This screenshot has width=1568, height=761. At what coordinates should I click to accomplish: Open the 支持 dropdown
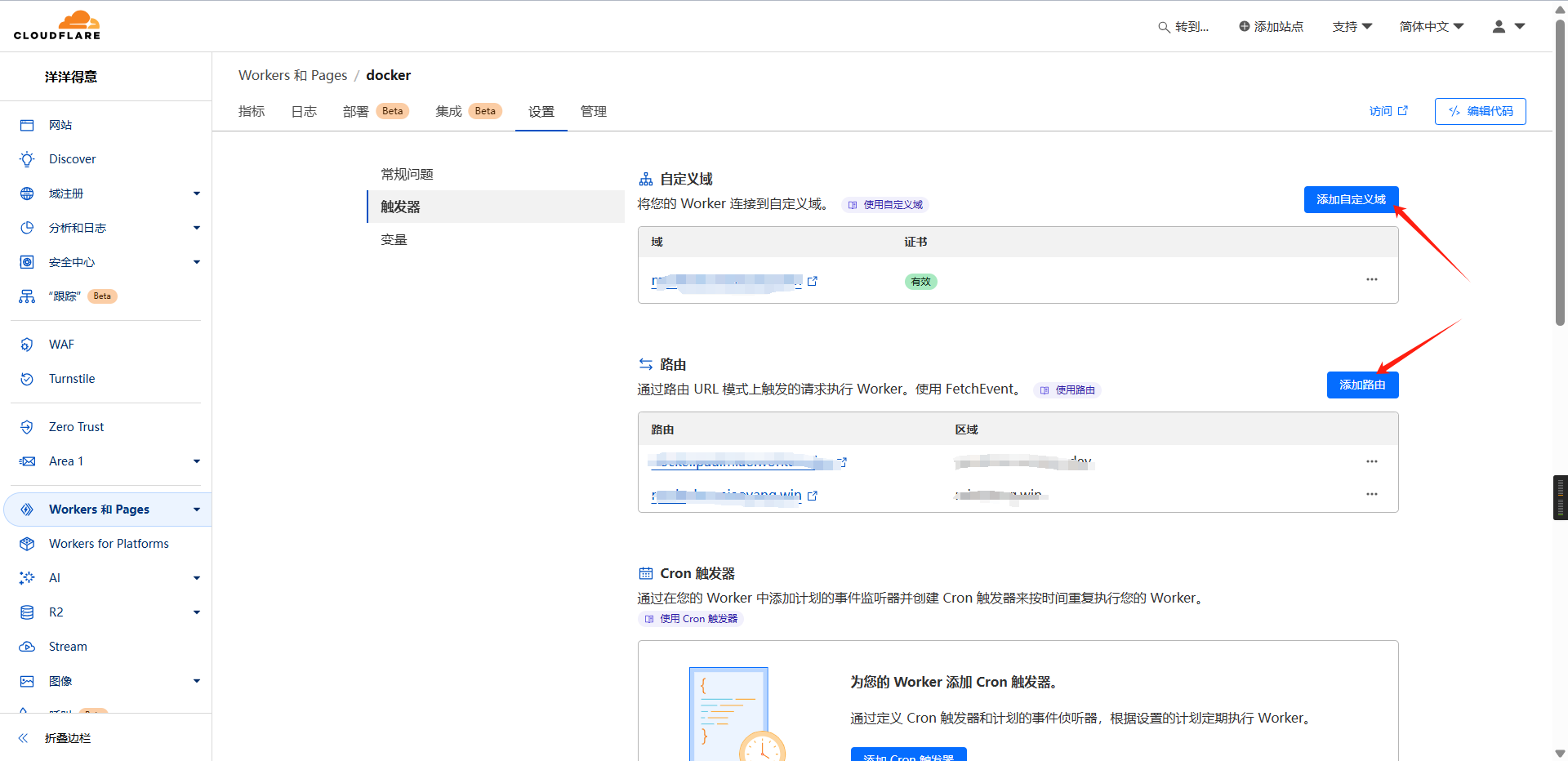1352,27
